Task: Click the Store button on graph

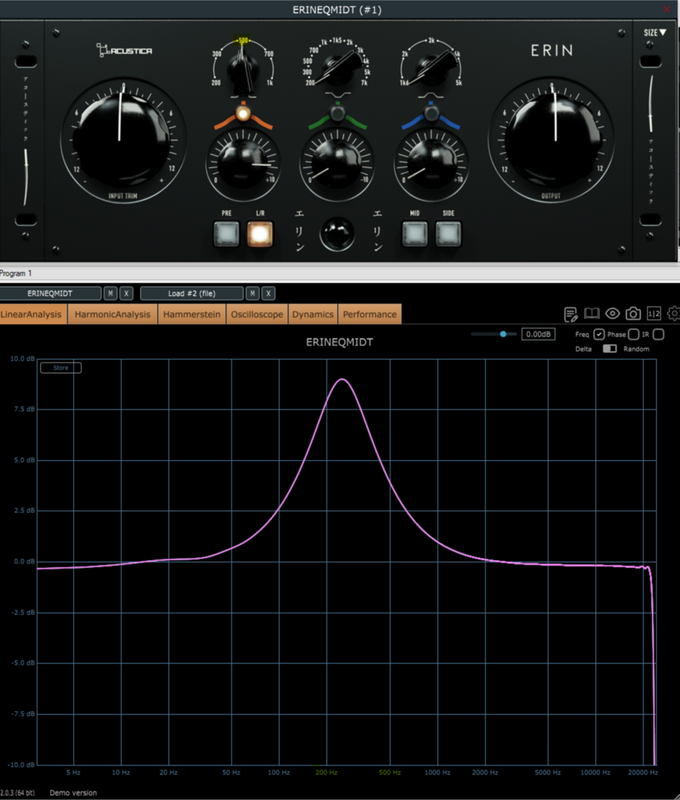Action: click(61, 368)
